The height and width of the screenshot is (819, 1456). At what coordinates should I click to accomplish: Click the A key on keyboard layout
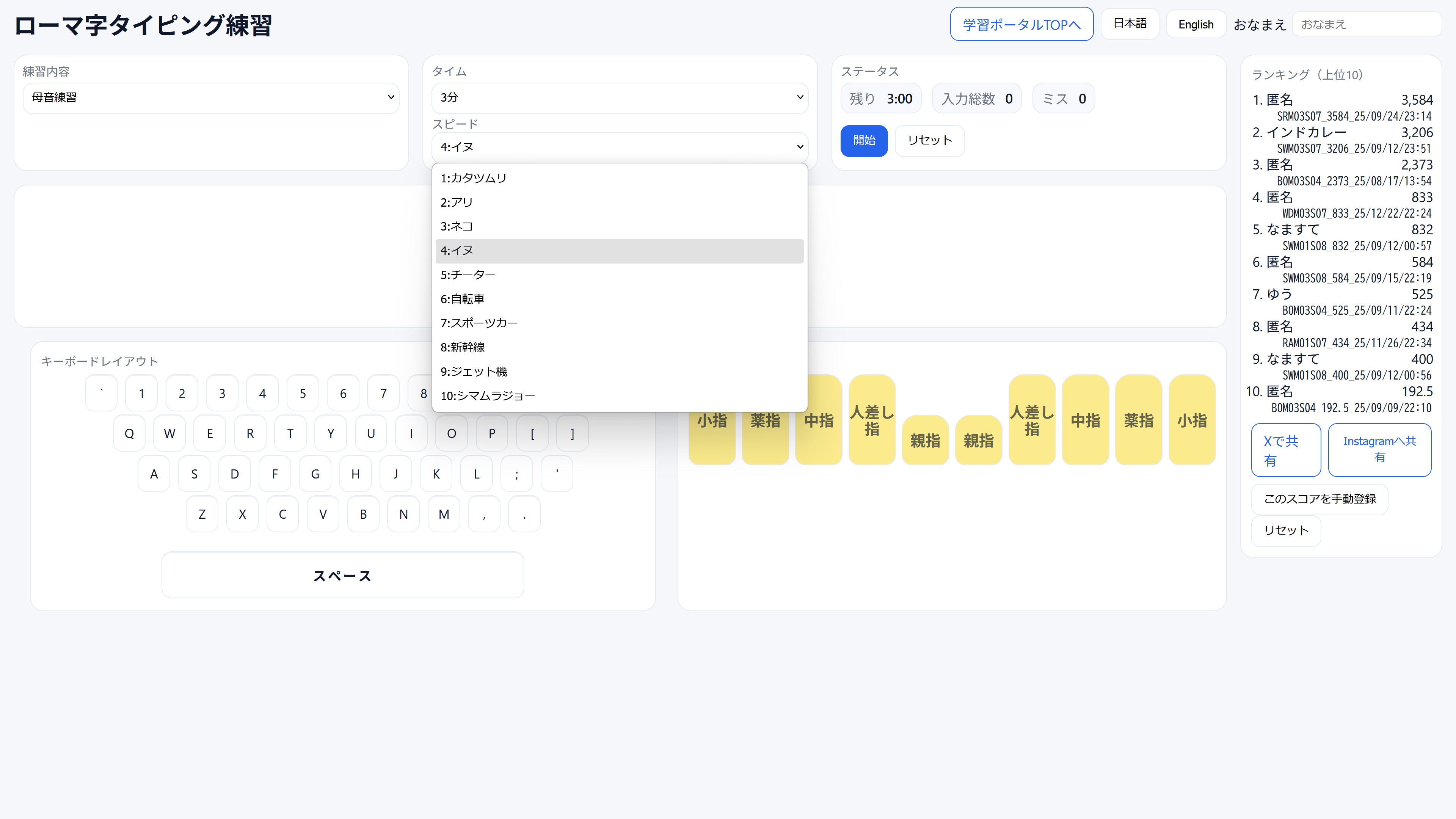(154, 474)
